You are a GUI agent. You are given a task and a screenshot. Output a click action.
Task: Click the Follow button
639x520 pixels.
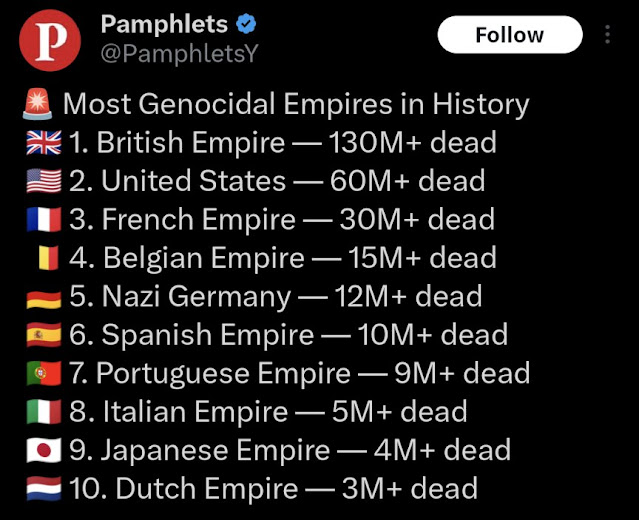(x=510, y=35)
